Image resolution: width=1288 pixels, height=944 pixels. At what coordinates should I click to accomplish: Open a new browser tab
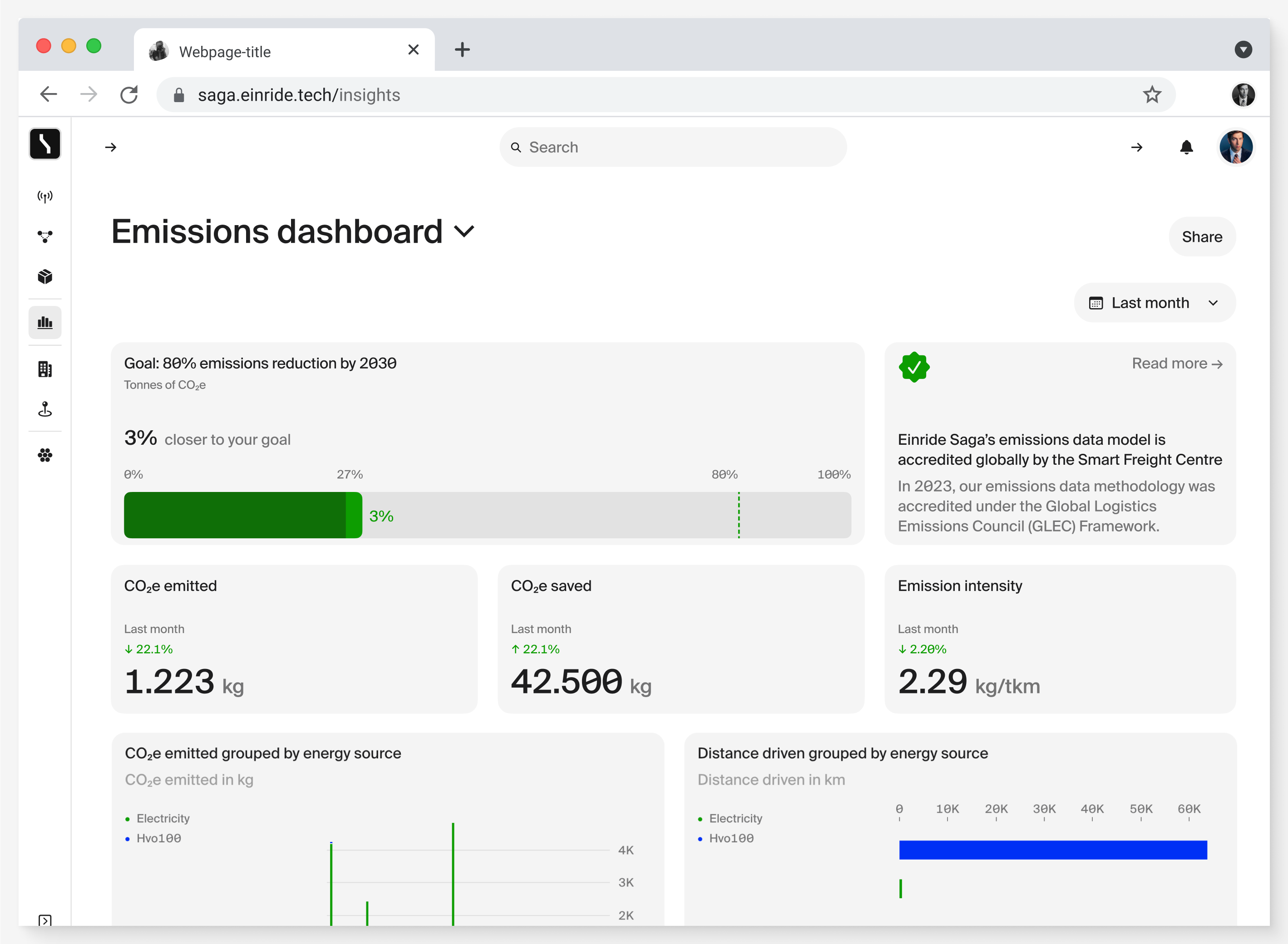[x=462, y=50]
